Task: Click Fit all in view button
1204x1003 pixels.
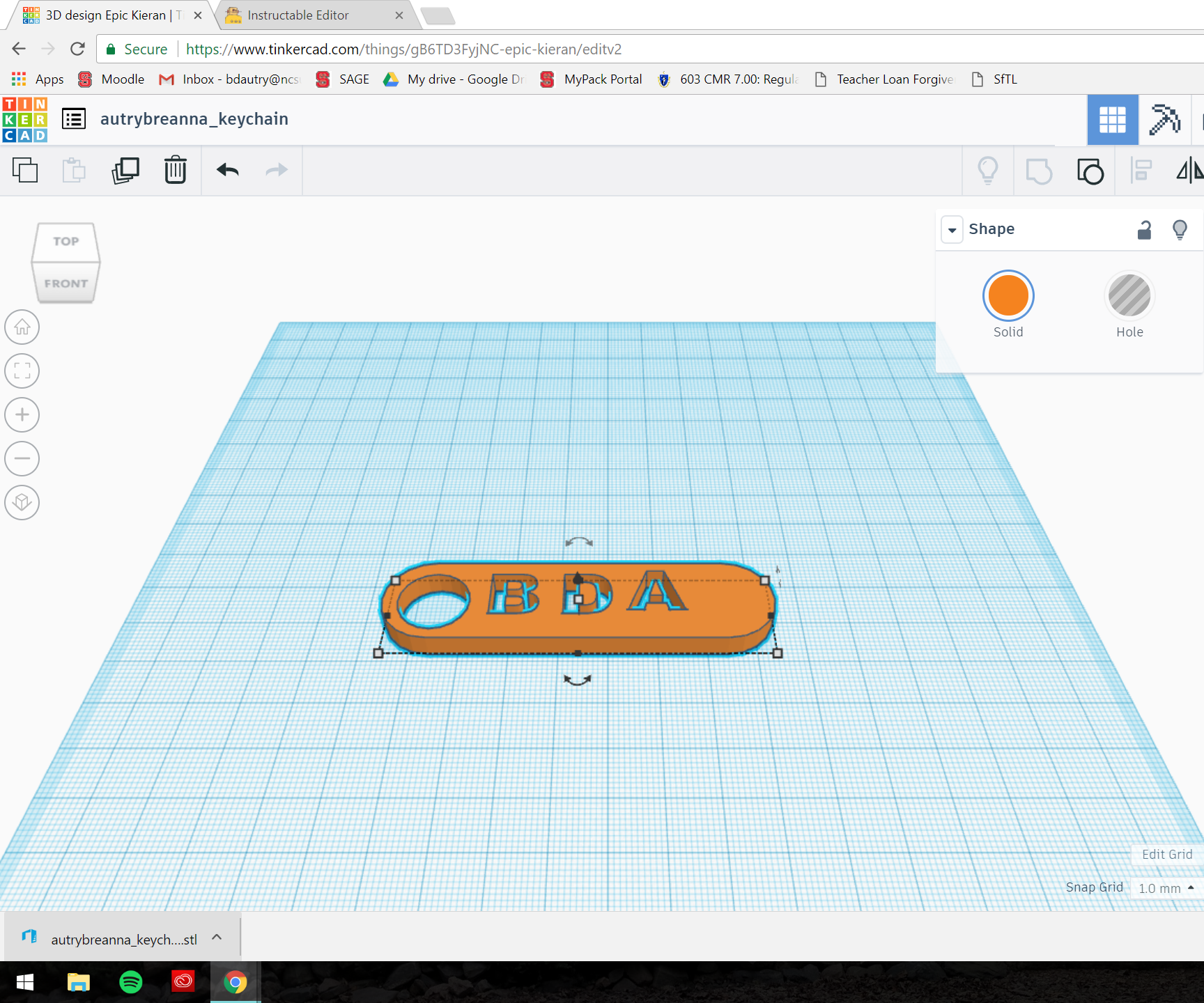Action: click(22, 371)
